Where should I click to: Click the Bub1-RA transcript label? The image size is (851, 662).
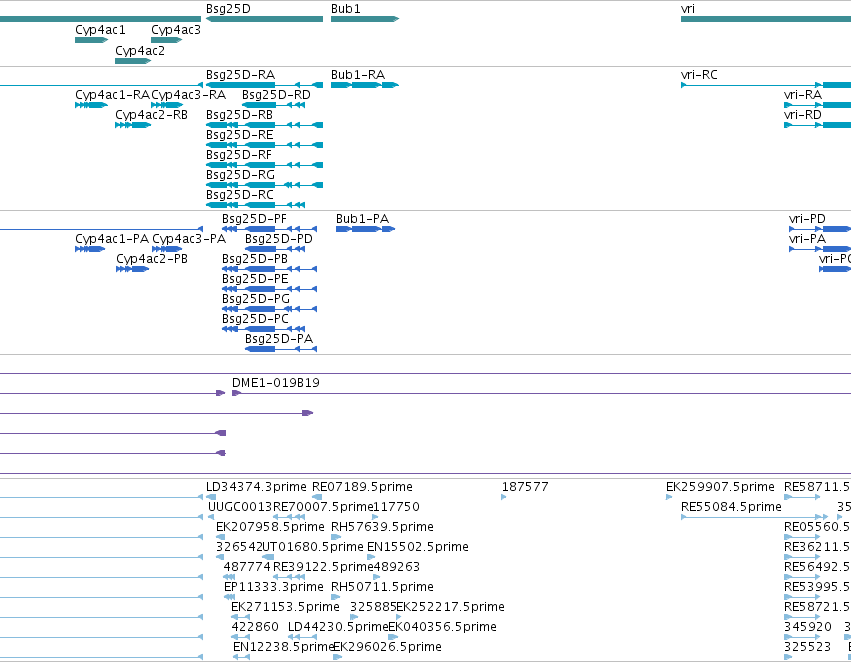tap(358, 75)
